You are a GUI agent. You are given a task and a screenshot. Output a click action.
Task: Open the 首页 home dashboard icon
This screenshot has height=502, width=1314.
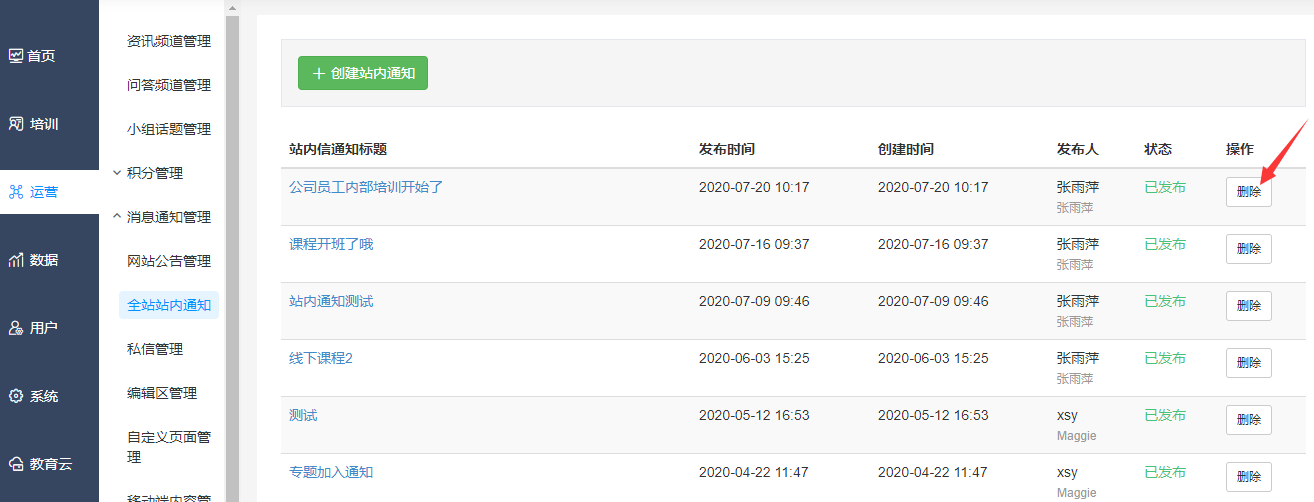16,56
